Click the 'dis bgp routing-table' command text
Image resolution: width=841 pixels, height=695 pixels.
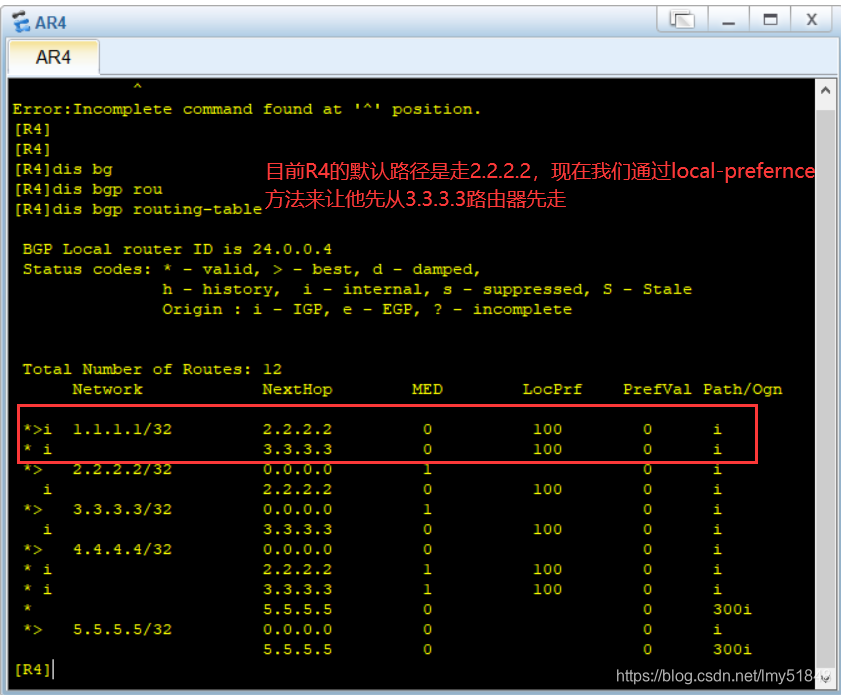[x=157, y=209]
